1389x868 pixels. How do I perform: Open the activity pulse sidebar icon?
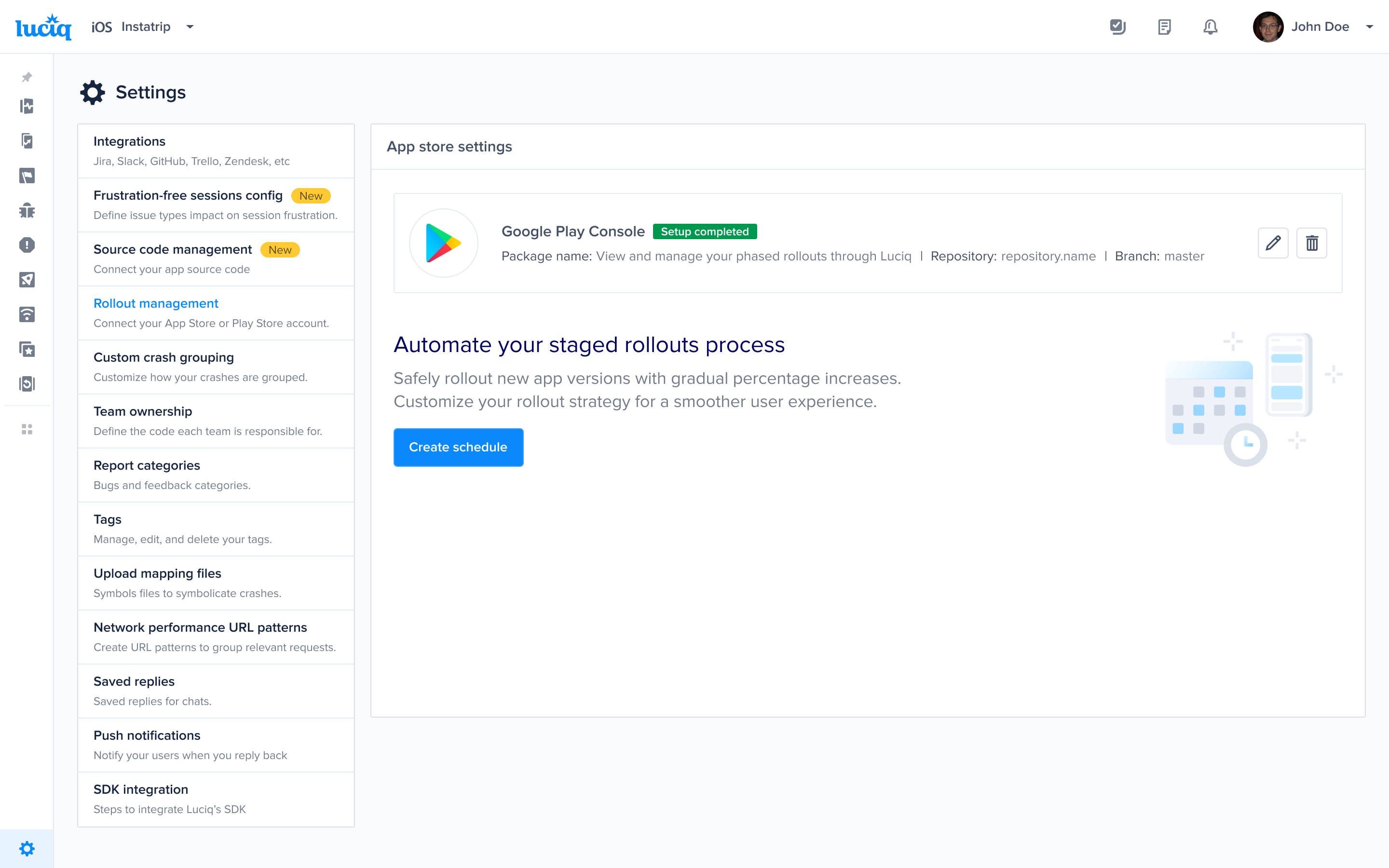coord(27,106)
